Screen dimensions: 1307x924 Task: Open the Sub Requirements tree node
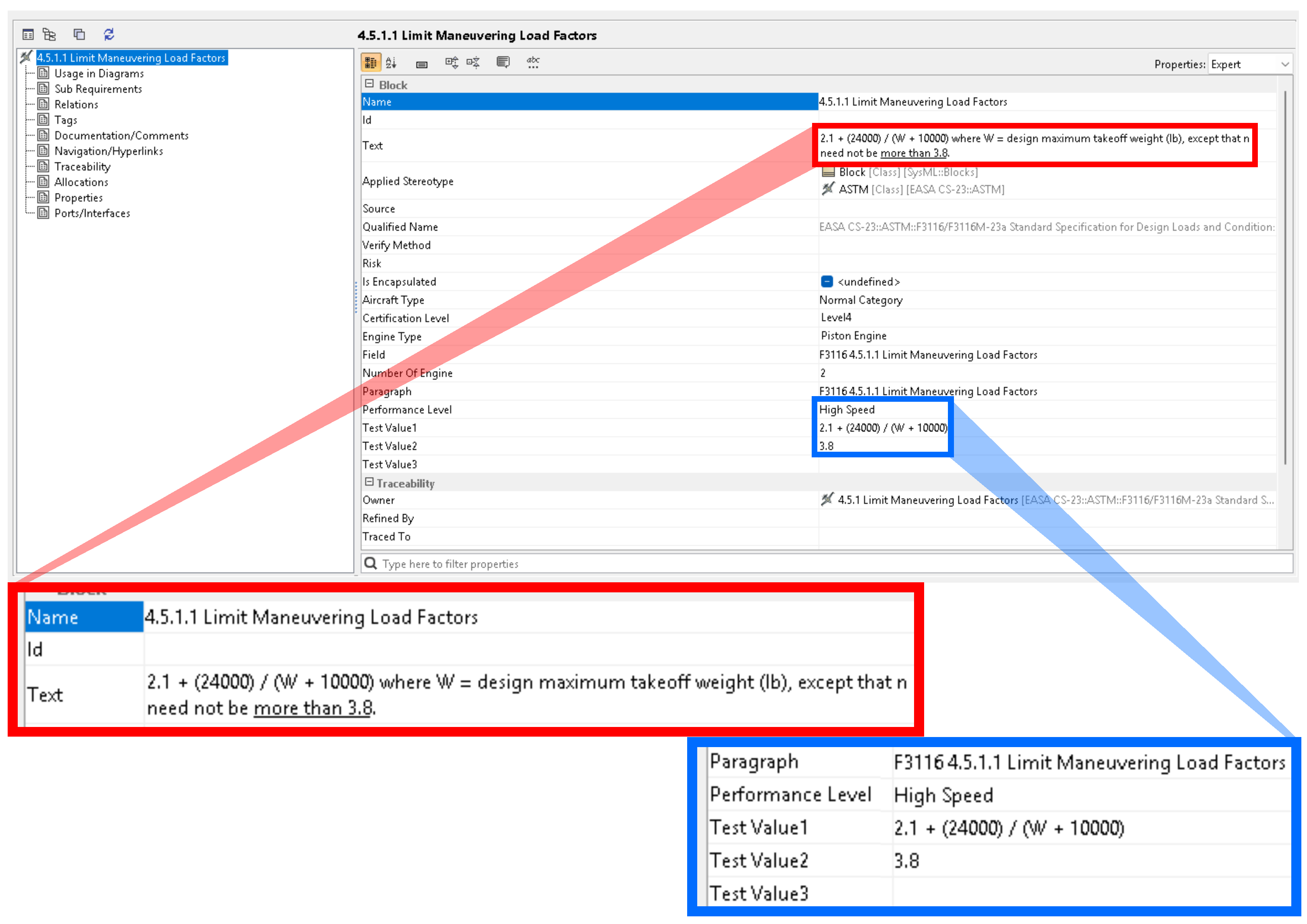click(98, 89)
